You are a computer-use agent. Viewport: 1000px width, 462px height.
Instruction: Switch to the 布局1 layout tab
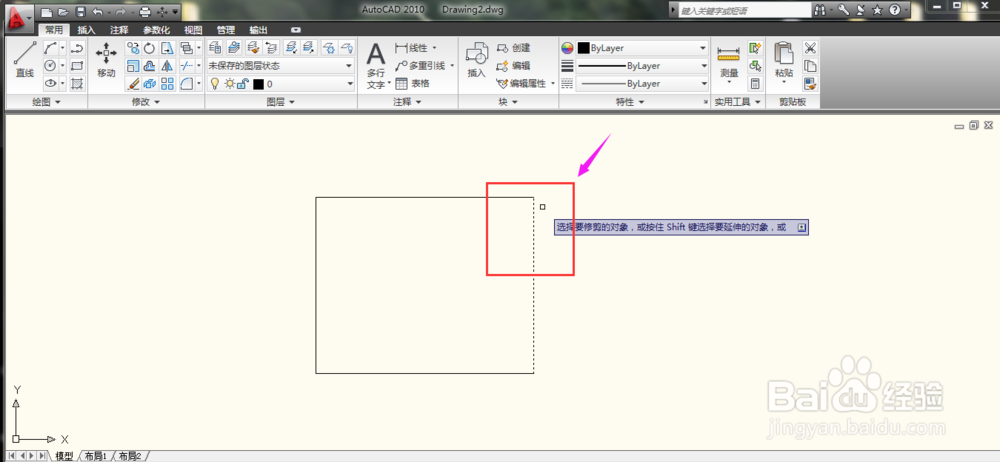(x=98, y=456)
